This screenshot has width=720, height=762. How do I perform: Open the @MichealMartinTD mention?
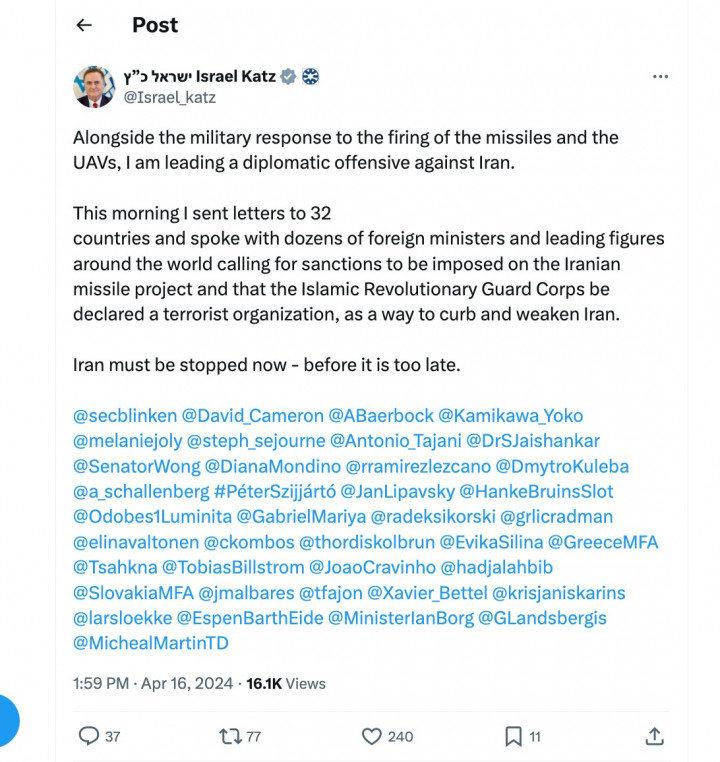pyautogui.click(x=151, y=643)
